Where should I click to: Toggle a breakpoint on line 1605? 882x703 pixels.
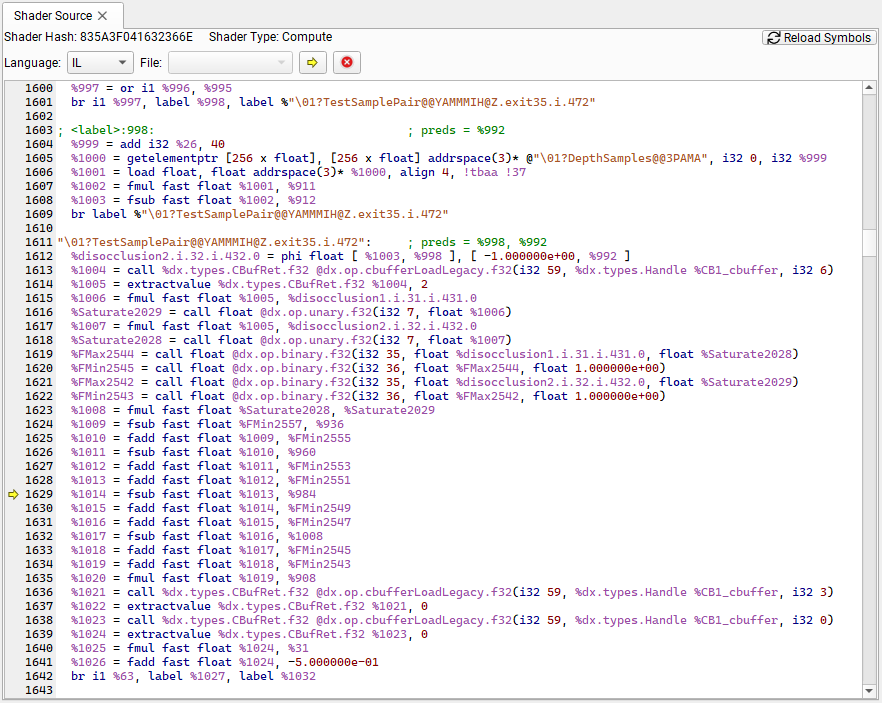(14, 157)
